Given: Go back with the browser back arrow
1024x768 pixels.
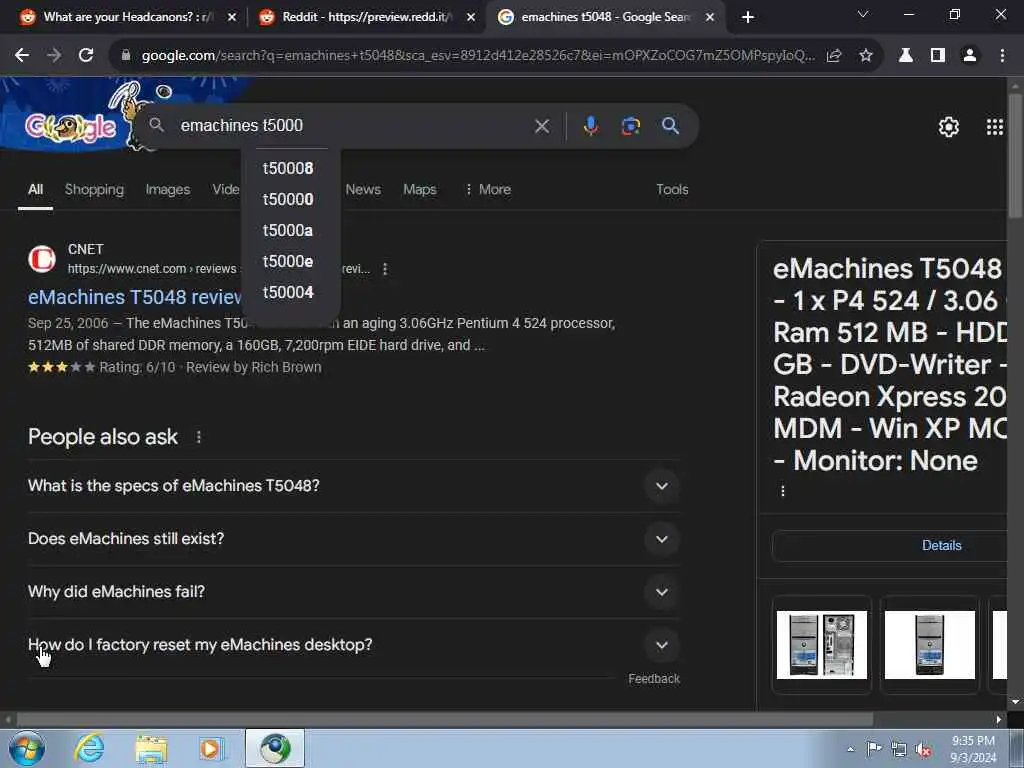Looking at the screenshot, I should click(x=22, y=56).
